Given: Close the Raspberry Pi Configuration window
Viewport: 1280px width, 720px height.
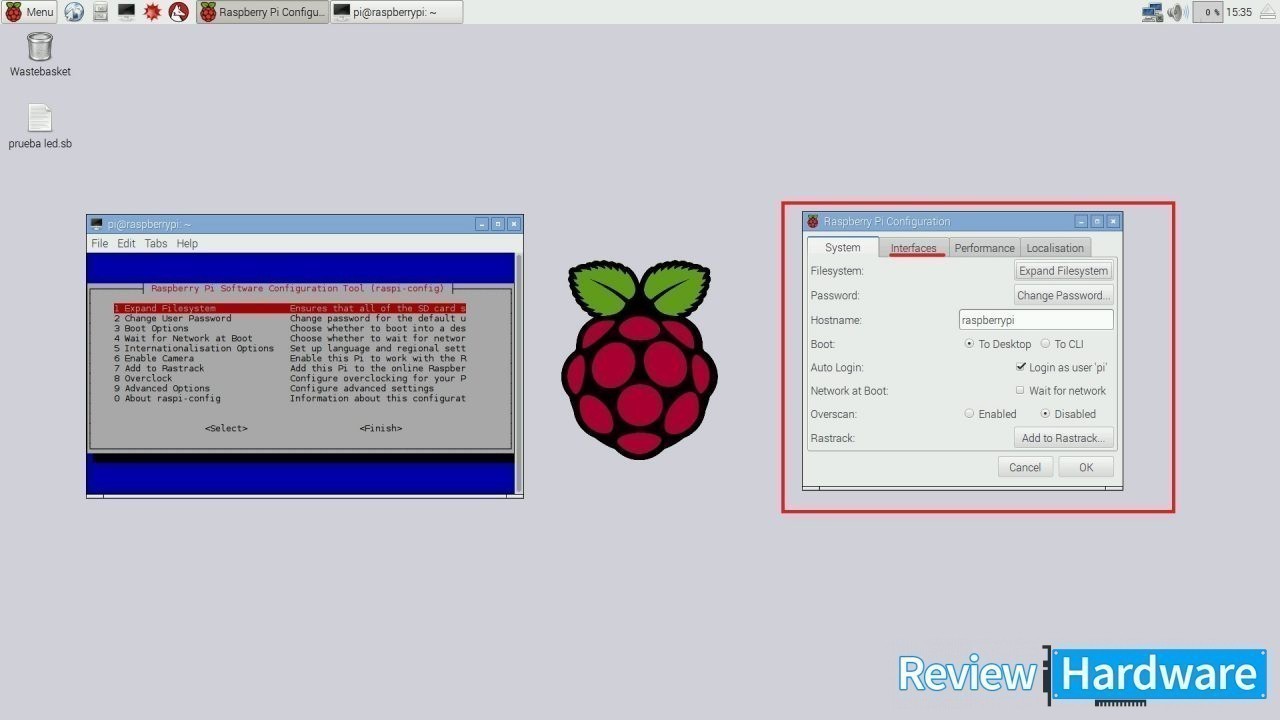Looking at the screenshot, I should 1113,221.
